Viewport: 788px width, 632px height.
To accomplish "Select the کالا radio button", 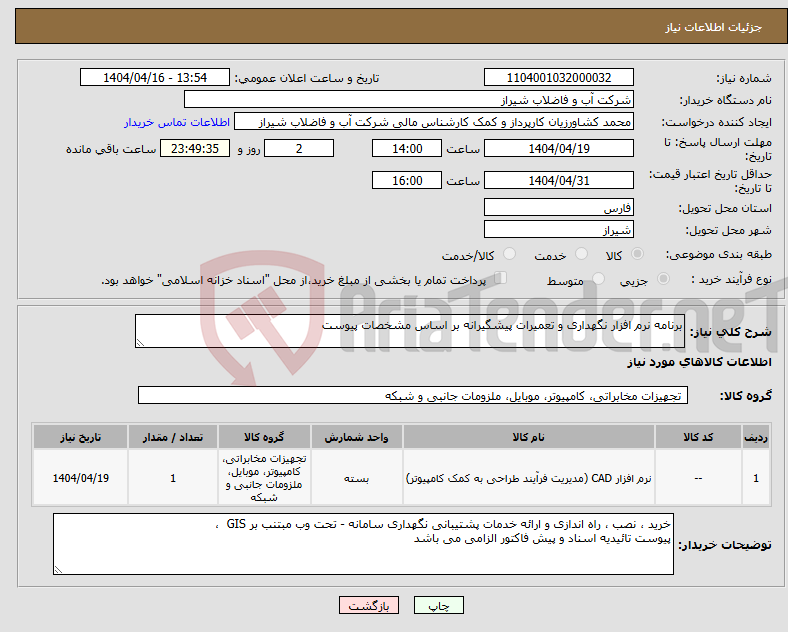I will click(x=637, y=254).
